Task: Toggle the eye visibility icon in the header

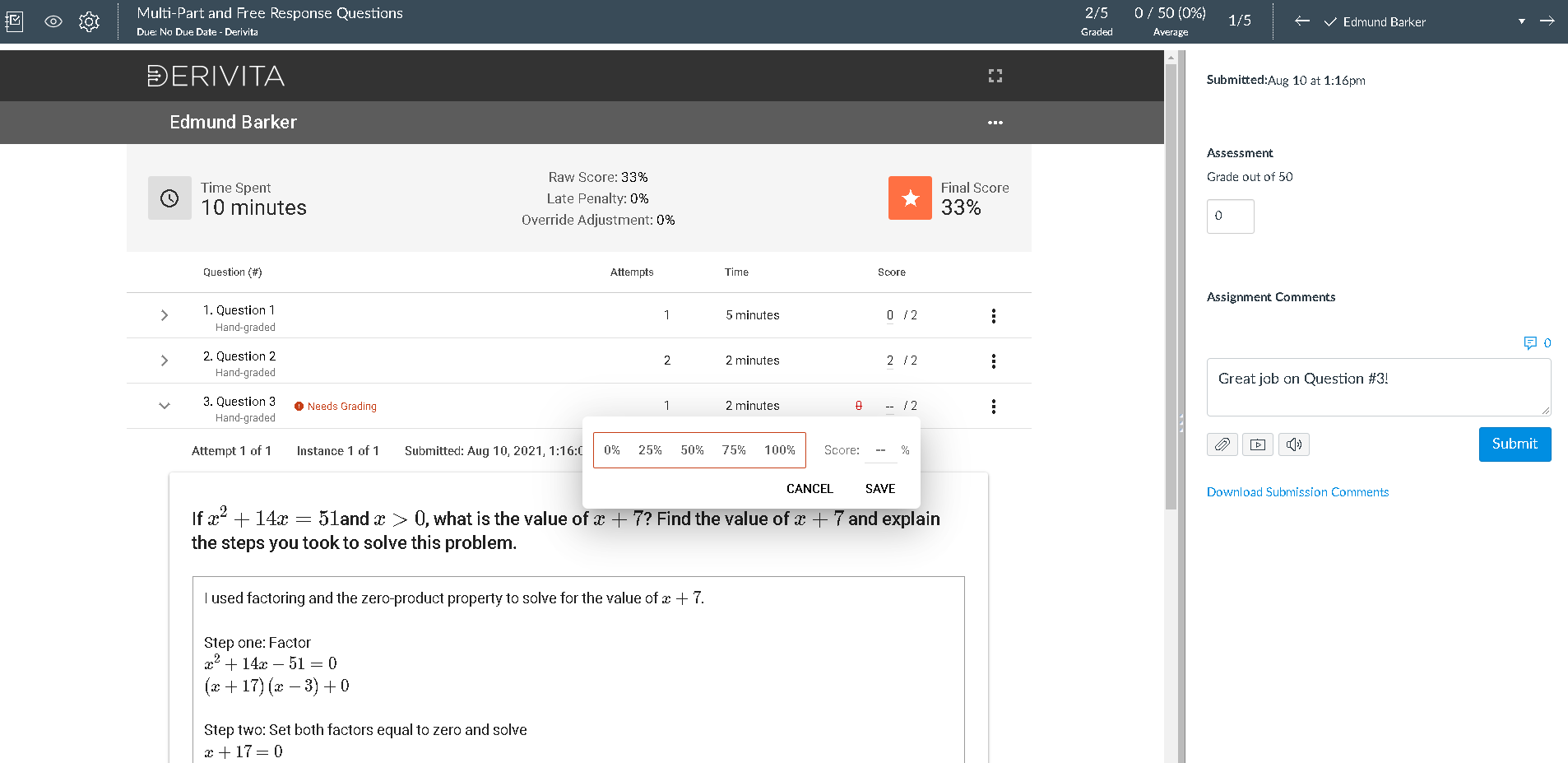Action: coord(53,21)
